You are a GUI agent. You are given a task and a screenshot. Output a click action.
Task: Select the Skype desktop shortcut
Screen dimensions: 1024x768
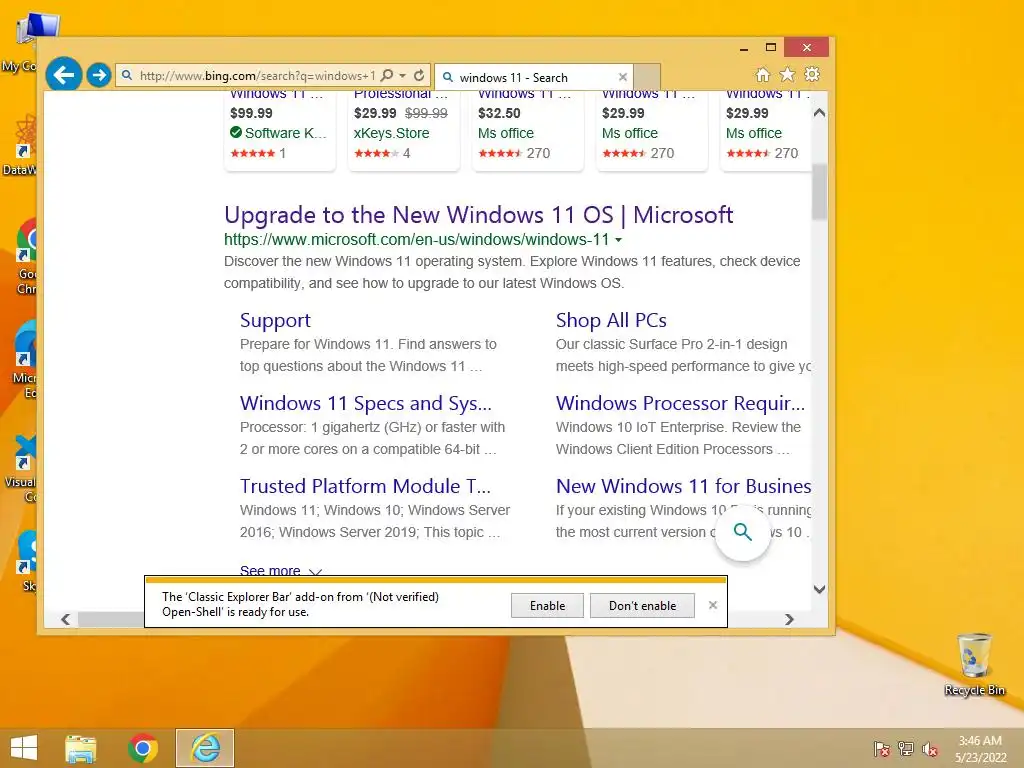tap(28, 562)
